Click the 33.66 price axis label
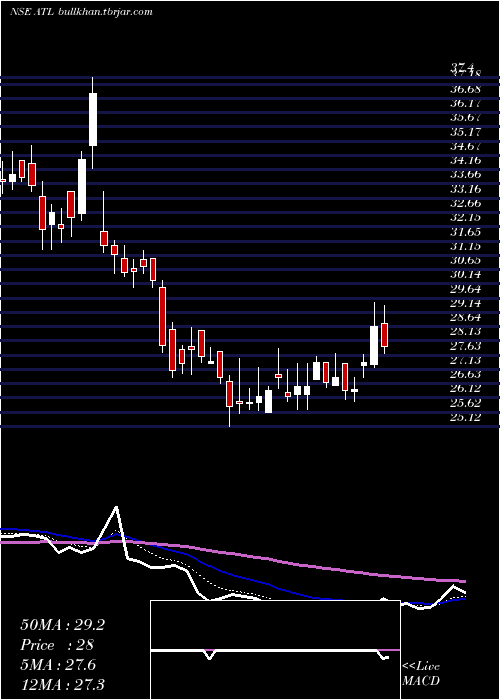 click(465, 175)
